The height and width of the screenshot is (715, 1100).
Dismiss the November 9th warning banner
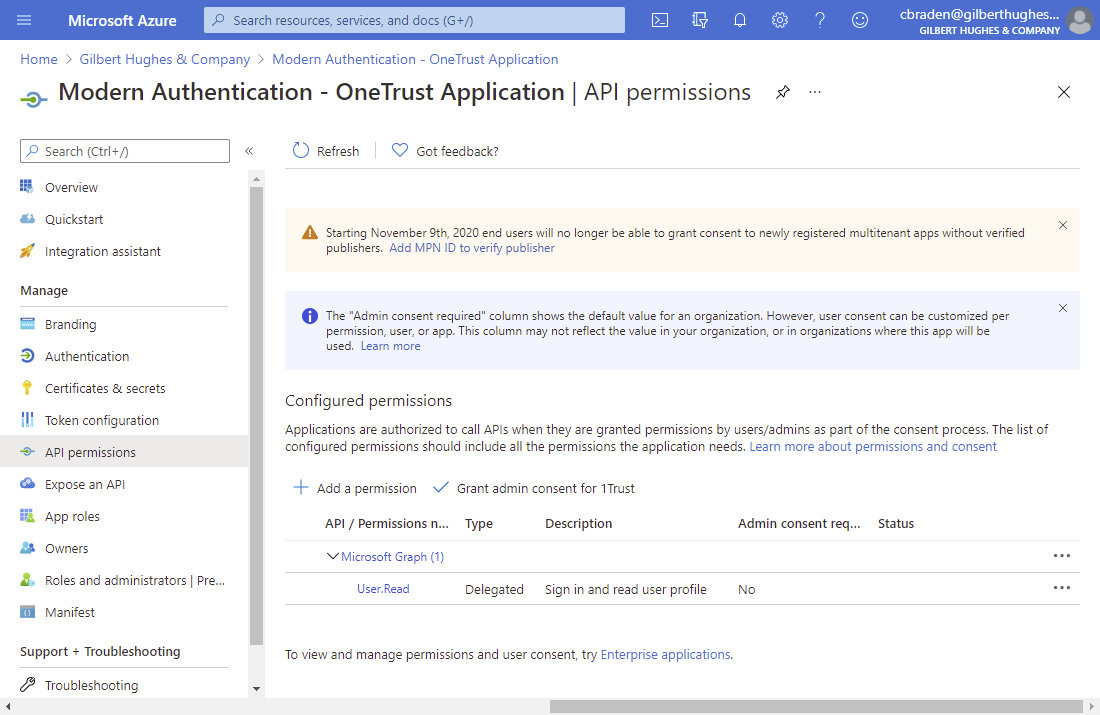(1063, 225)
